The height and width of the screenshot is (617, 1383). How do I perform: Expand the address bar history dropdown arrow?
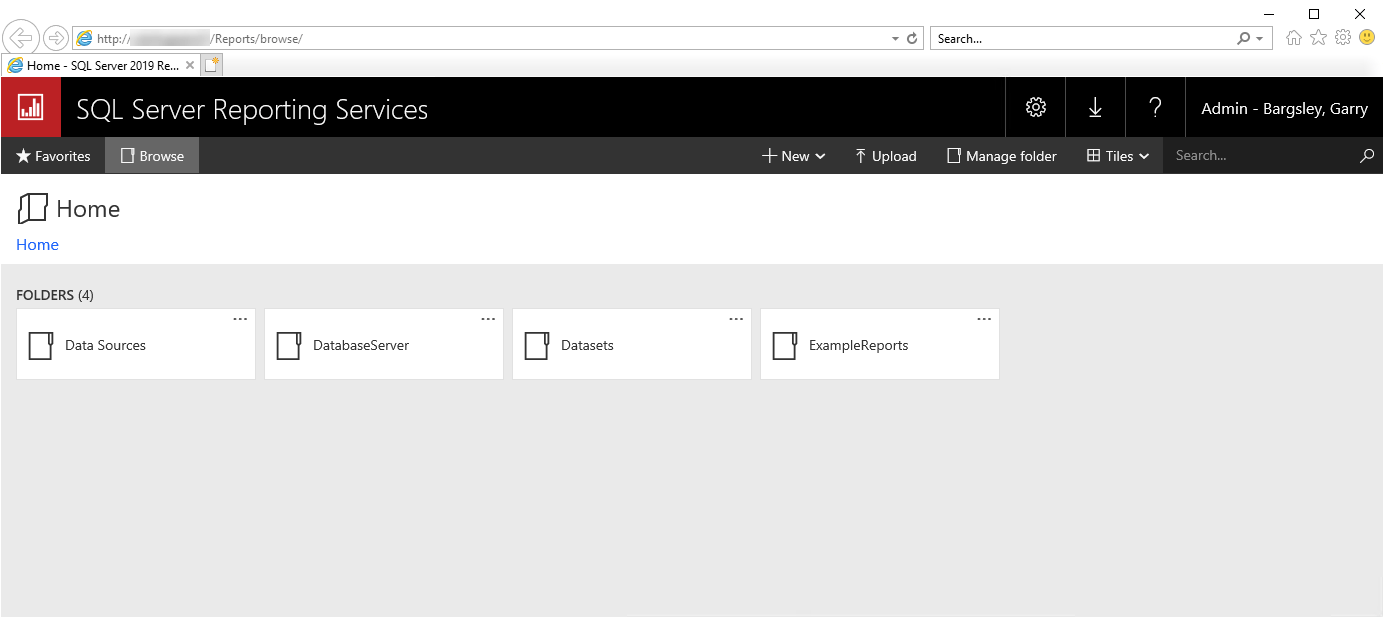click(x=895, y=39)
